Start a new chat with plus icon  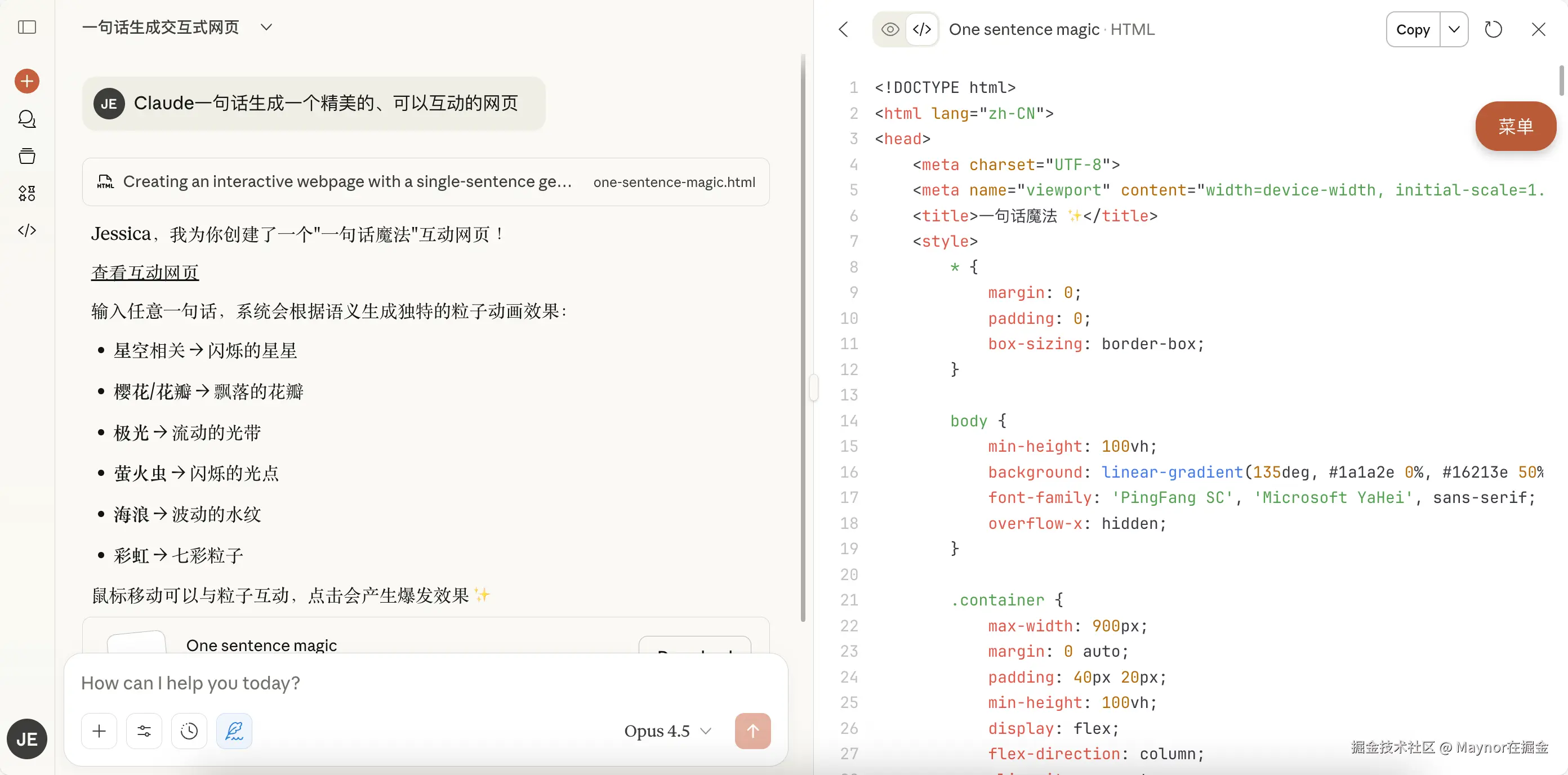[x=27, y=81]
